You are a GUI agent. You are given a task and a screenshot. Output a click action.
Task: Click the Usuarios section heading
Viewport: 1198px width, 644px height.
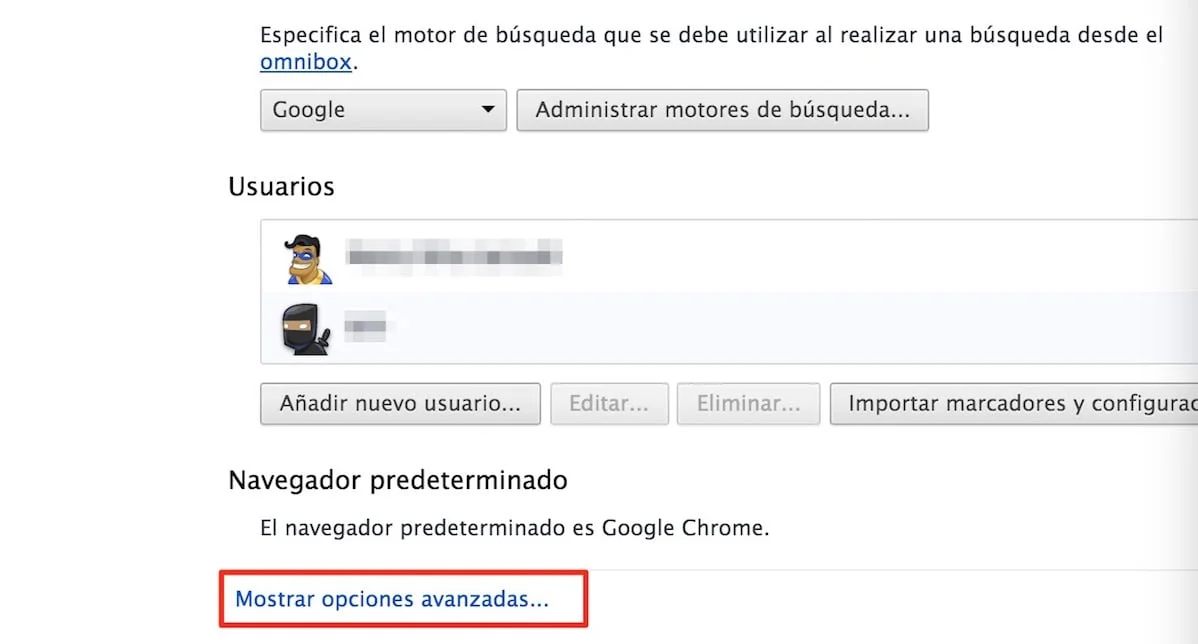point(281,186)
